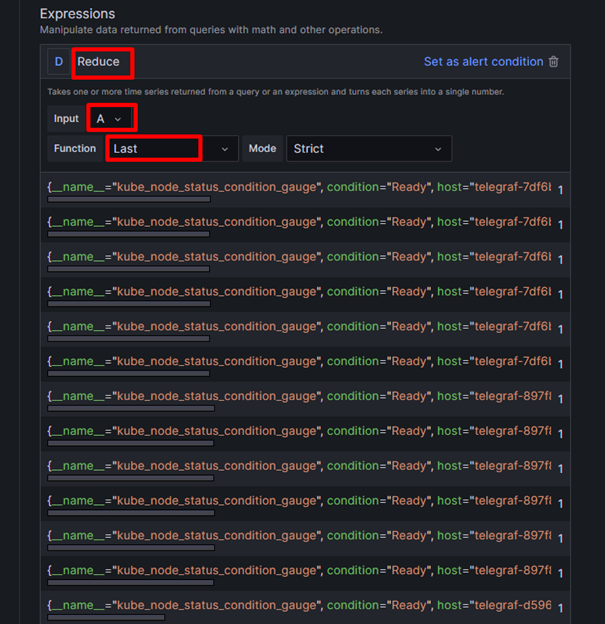This screenshot has width=605, height=624.
Task: Click the Expressions section heading
Action: (x=77, y=14)
